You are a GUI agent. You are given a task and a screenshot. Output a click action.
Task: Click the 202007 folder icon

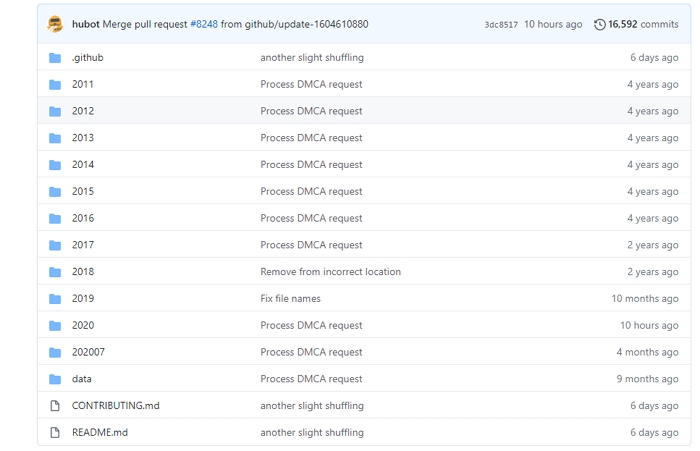55,353
